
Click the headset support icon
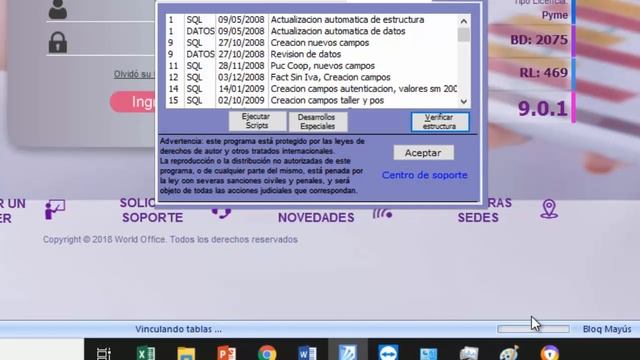221,213
